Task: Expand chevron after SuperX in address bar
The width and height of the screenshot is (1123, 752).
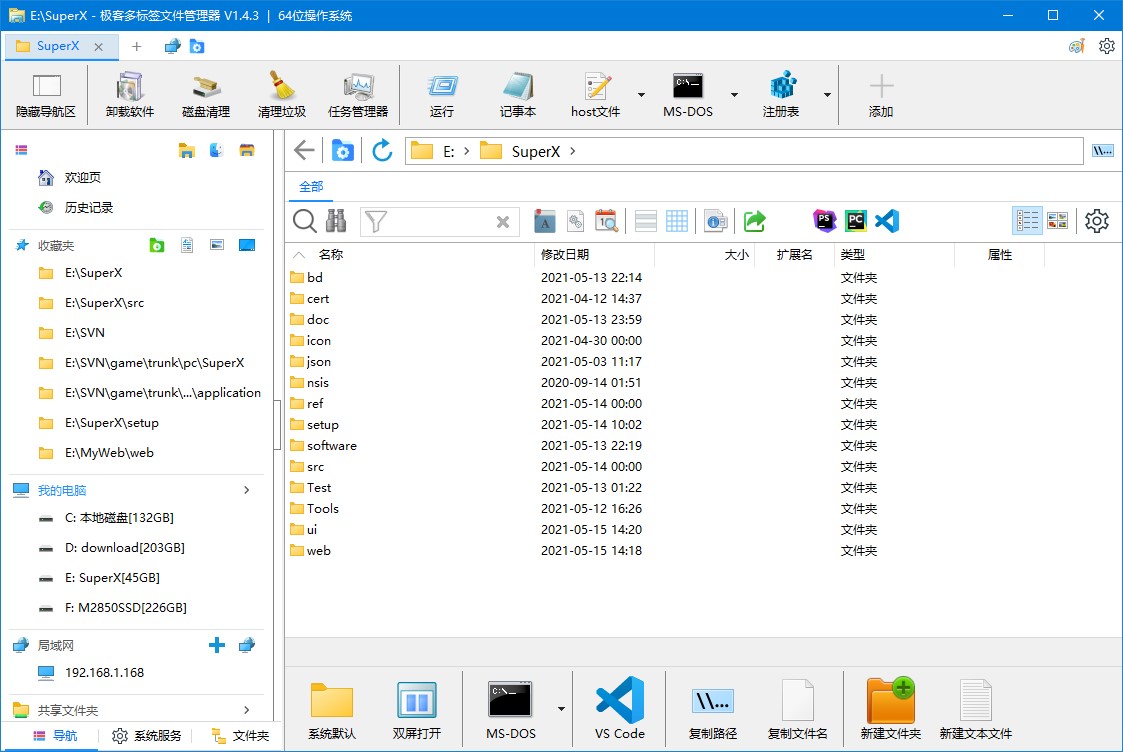Action: click(x=573, y=151)
